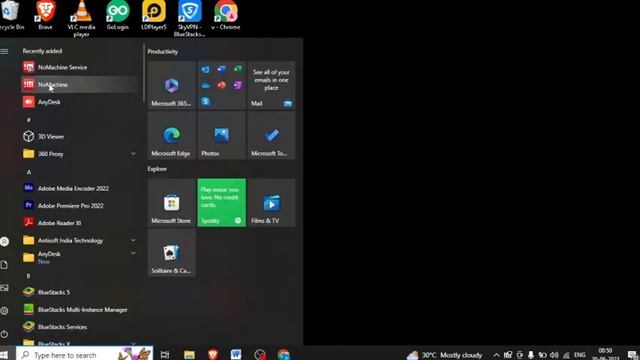Select the Brave desktop shortcut
The width and height of the screenshot is (640, 360).
coord(45,16)
